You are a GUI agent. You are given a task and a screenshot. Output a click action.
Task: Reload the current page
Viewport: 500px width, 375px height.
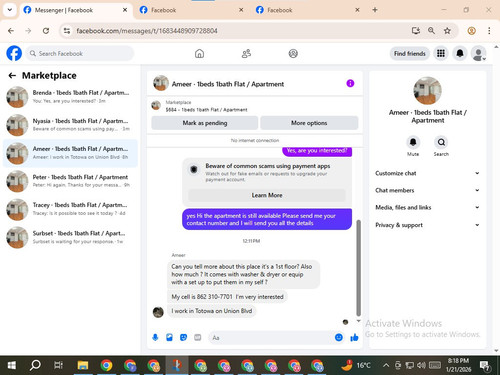[x=46, y=31]
